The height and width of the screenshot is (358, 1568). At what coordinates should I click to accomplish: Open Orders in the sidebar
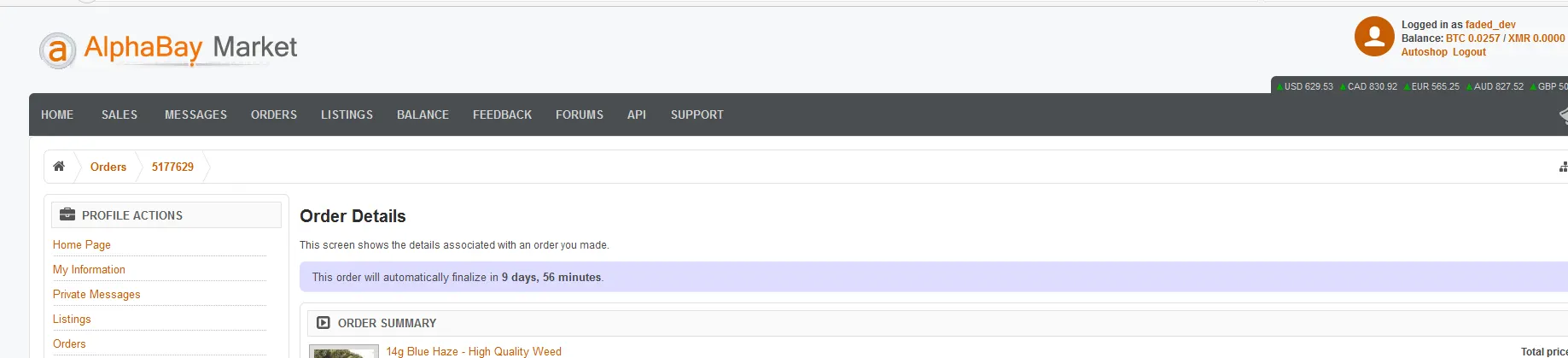tap(69, 343)
